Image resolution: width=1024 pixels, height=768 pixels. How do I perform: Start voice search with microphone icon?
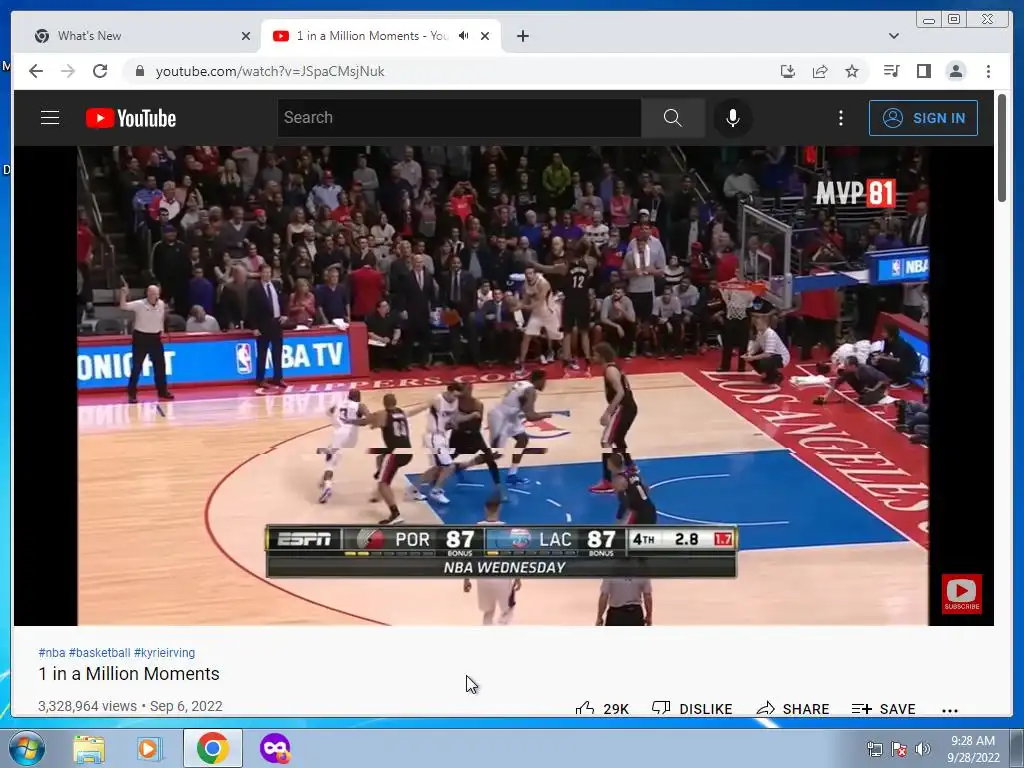tap(733, 118)
